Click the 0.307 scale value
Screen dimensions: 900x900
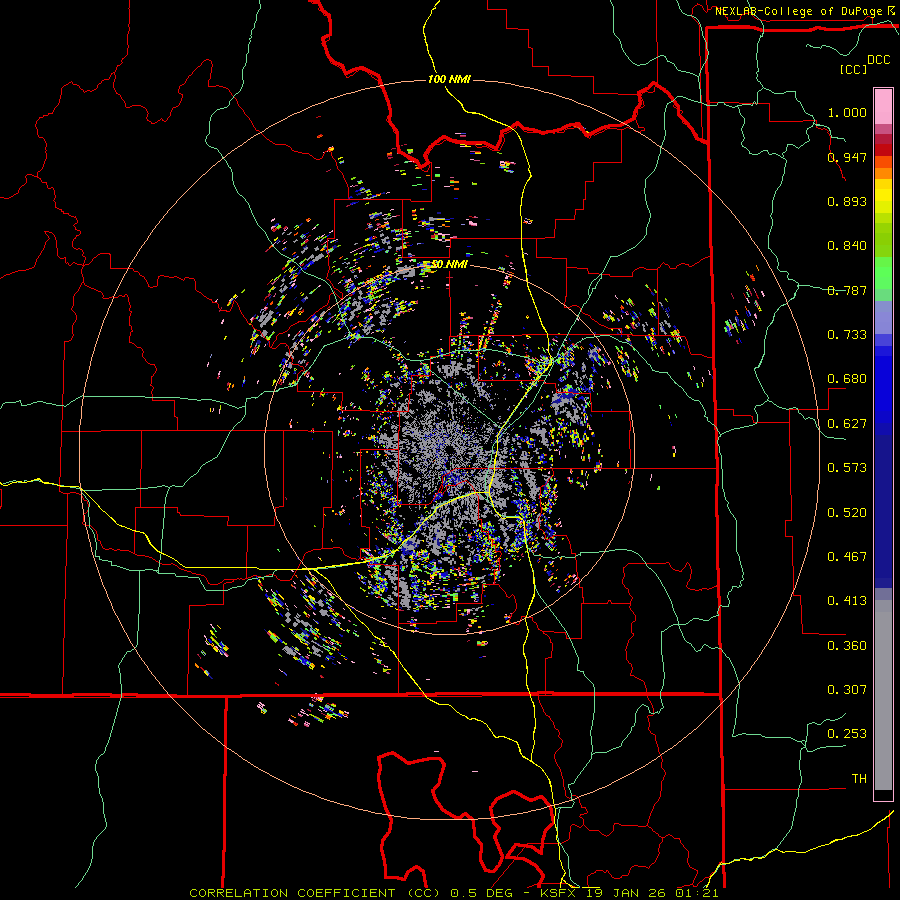(x=847, y=690)
